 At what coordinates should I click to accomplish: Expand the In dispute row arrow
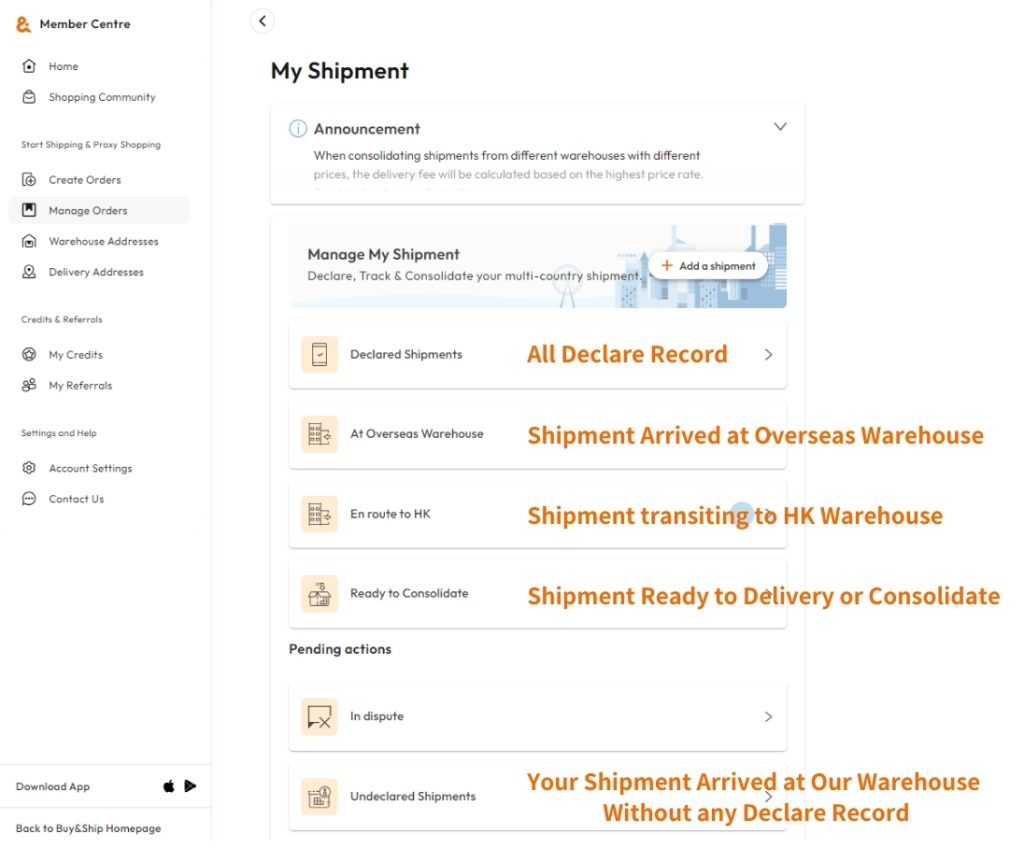point(768,717)
